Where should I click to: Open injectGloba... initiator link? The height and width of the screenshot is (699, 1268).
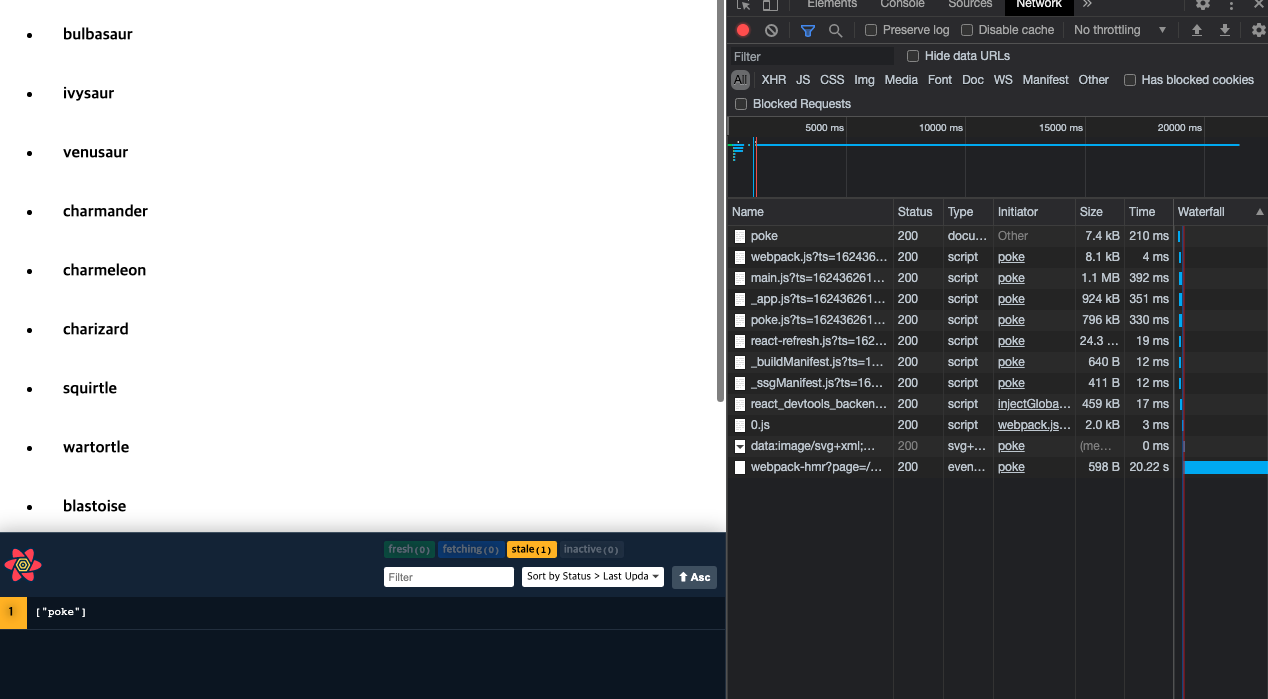tap(1034, 404)
